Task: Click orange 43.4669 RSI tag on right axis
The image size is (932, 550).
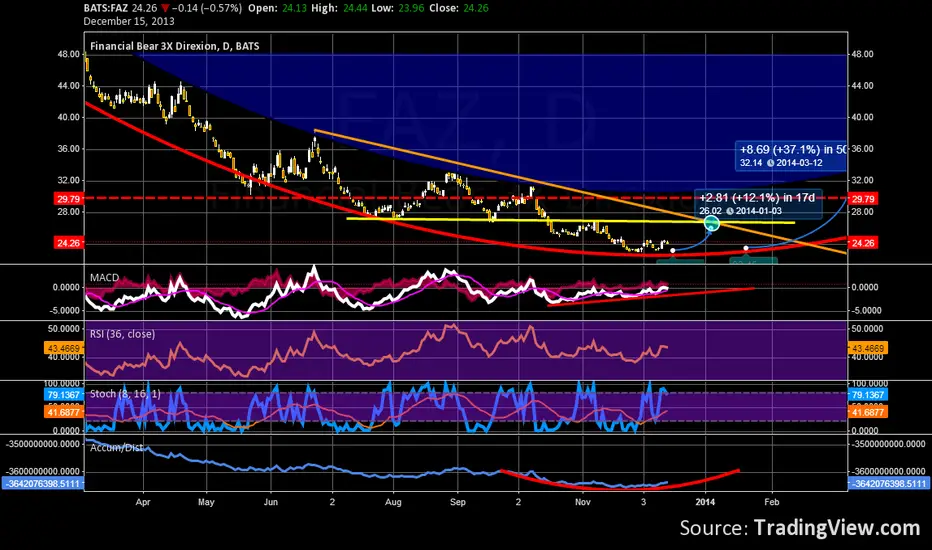Action: [x=868, y=348]
